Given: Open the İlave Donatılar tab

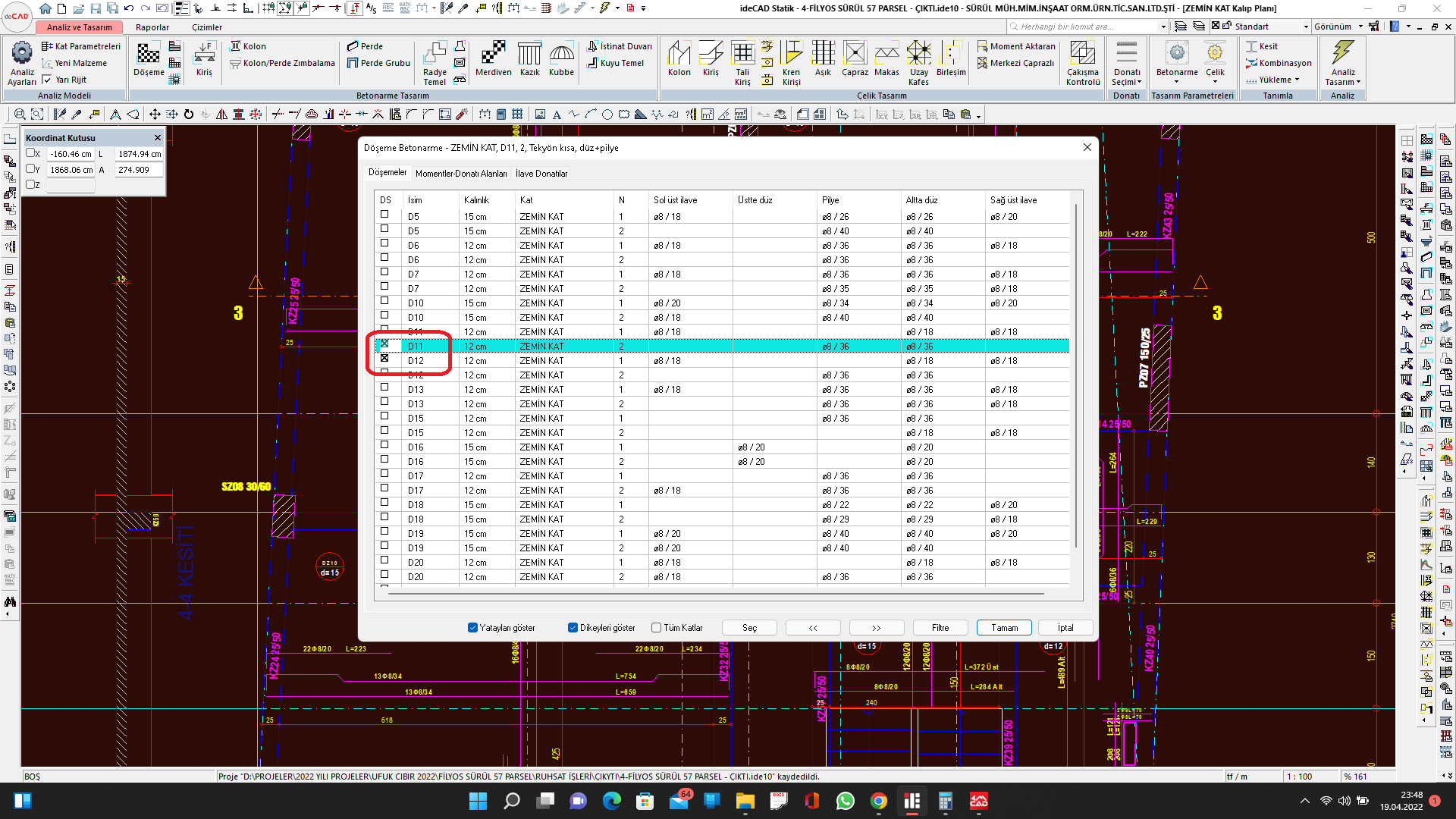Looking at the screenshot, I should tap(541, 174).
